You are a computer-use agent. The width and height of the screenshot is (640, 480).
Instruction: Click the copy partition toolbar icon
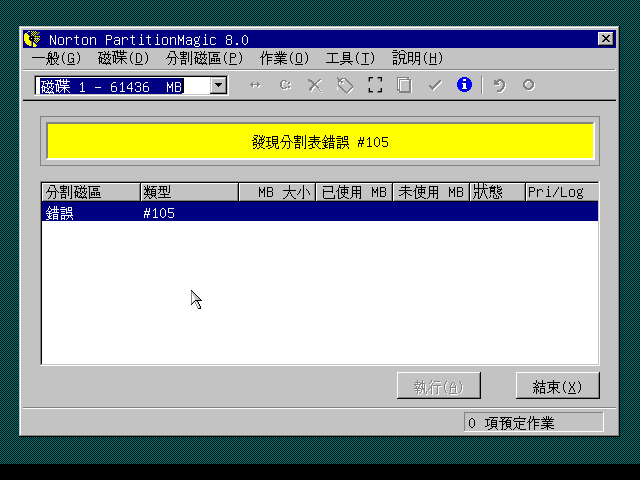click(404, 85)
